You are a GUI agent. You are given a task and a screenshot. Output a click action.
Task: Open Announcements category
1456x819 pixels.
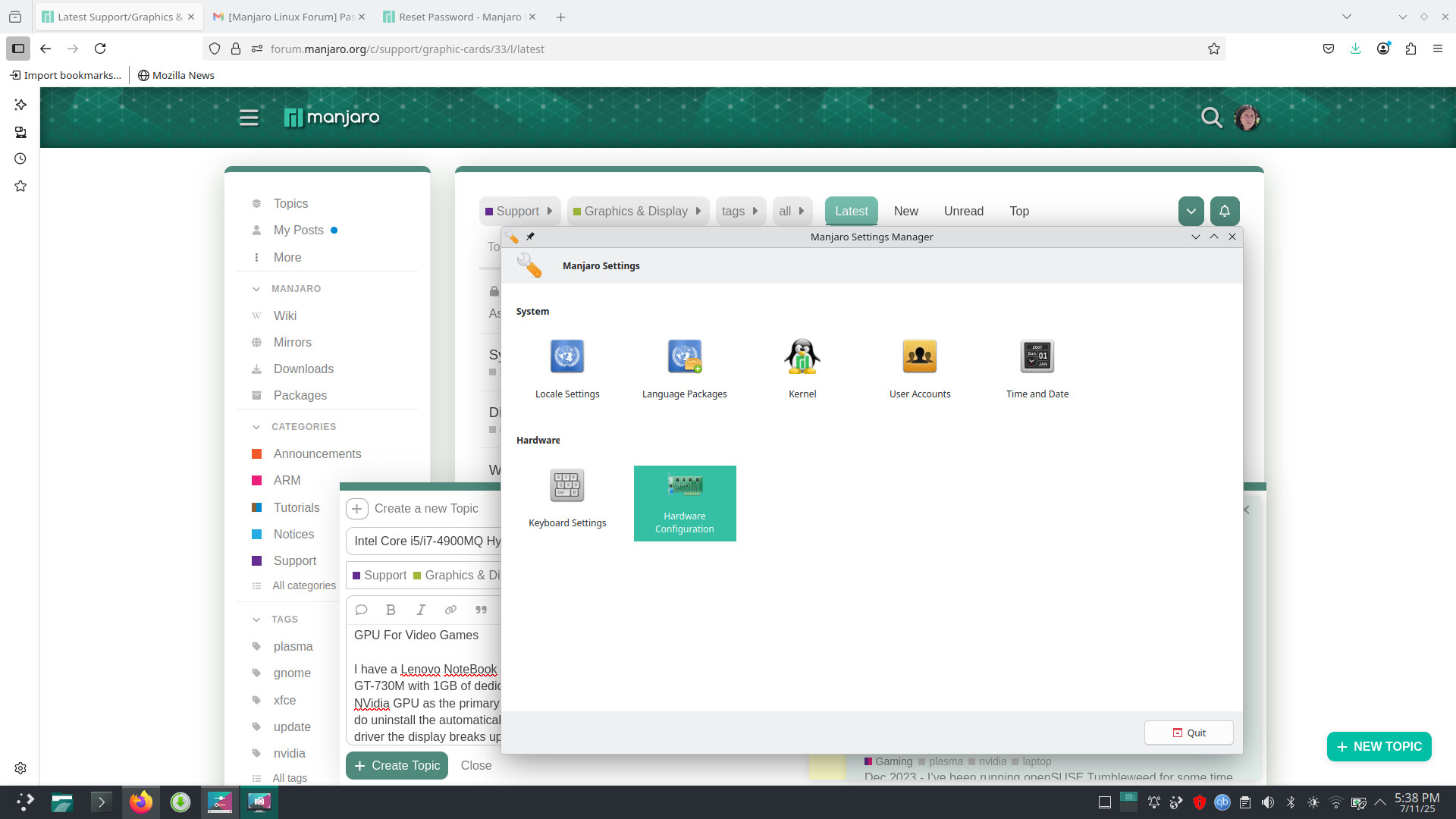point(317,453)
